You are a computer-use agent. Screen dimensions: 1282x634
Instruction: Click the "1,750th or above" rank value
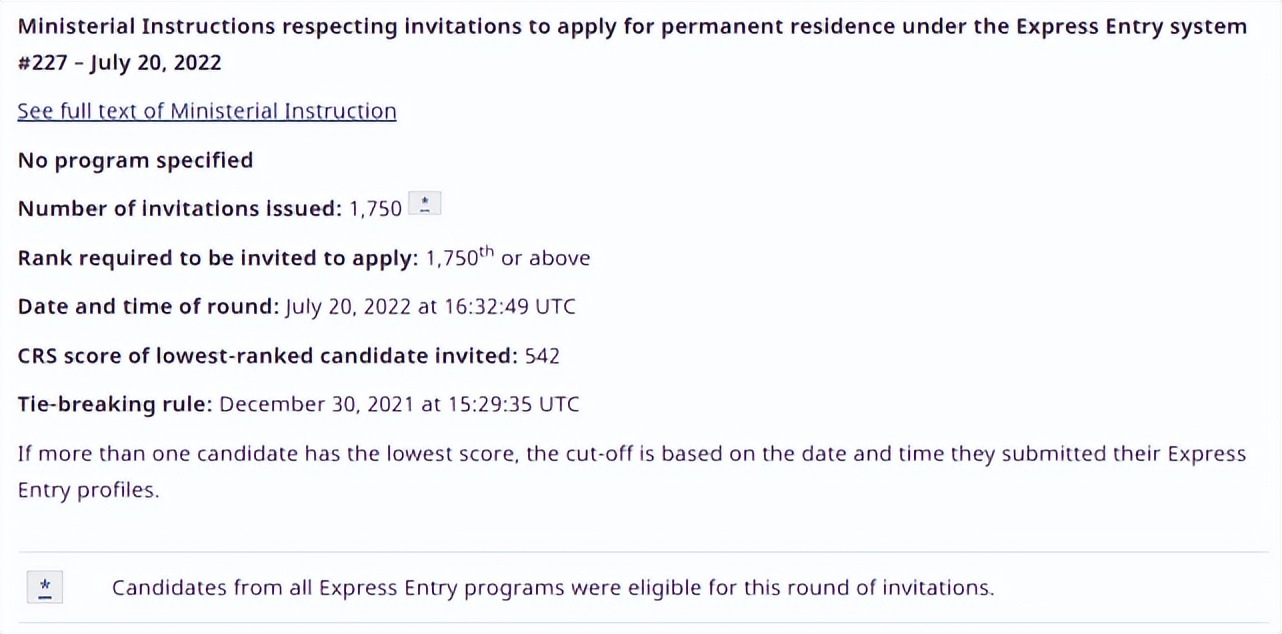[x=508, y=258]
